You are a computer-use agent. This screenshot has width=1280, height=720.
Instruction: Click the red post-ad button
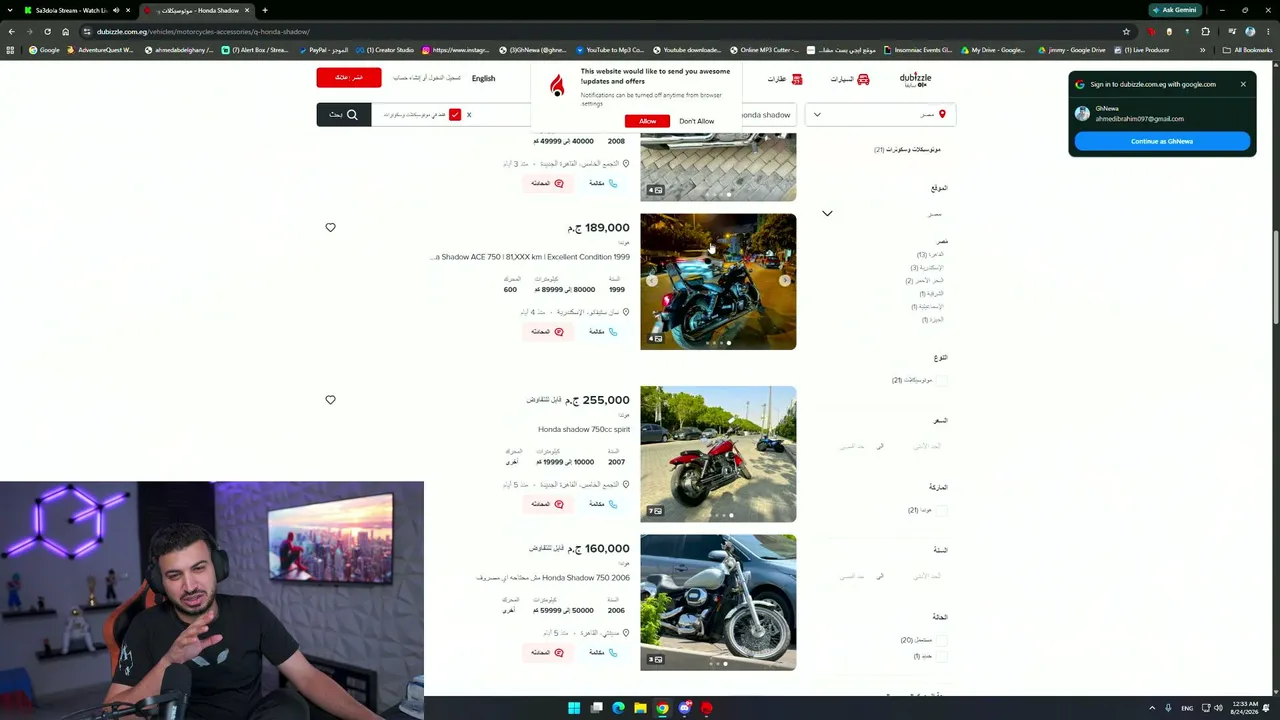(x=349, y=78)
